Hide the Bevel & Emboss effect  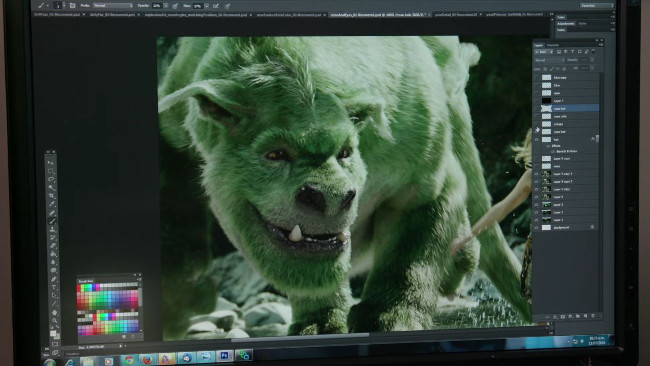pos(553,151)
